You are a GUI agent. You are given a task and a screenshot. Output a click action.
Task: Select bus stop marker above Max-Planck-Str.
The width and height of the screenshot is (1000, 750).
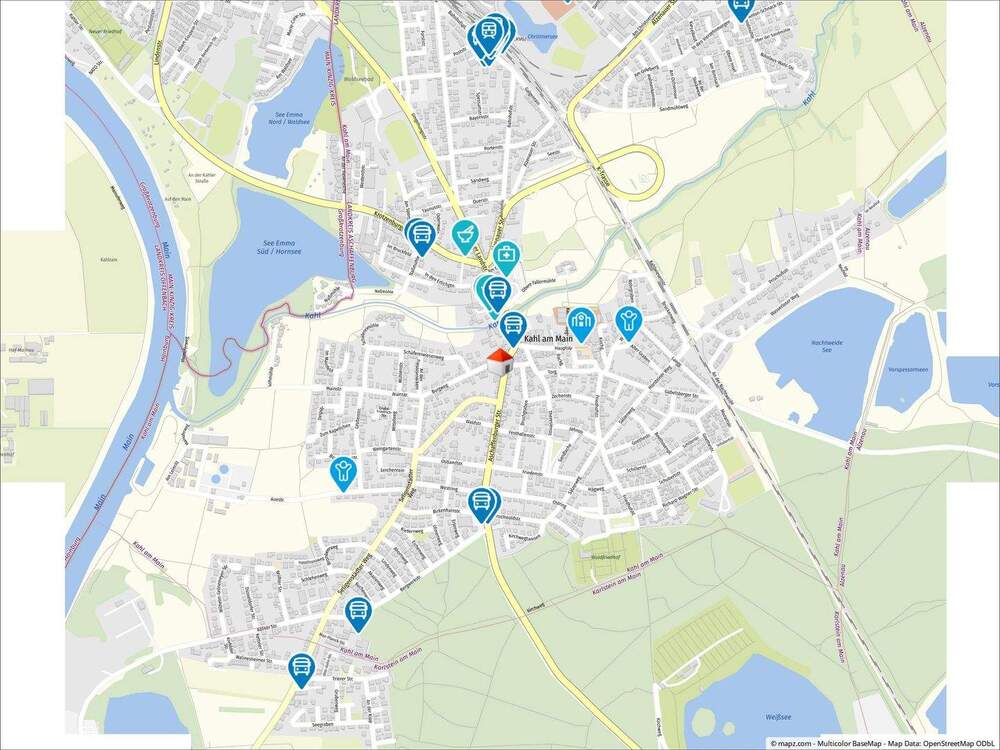[x=358, y=614]
